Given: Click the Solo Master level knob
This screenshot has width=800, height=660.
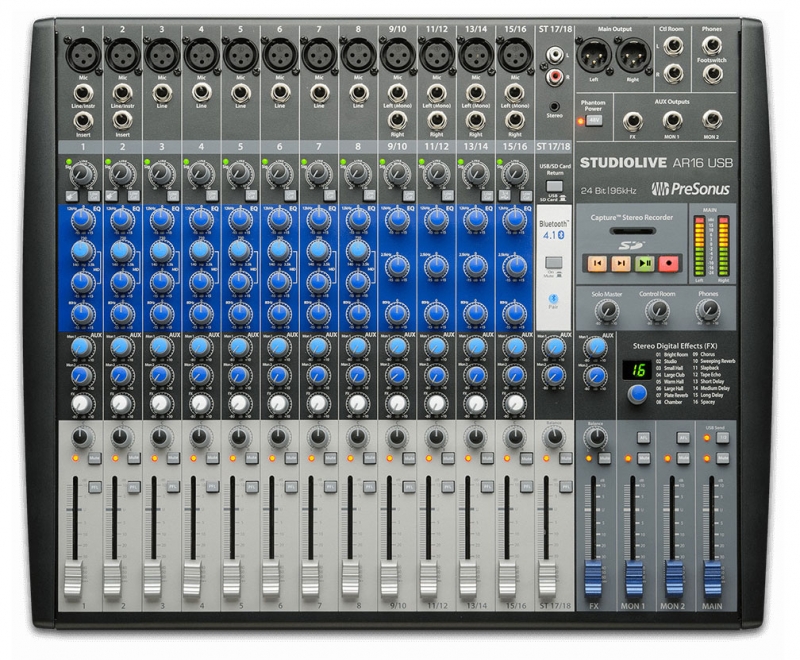Looking at the screenshot, I should coord(607,310).
